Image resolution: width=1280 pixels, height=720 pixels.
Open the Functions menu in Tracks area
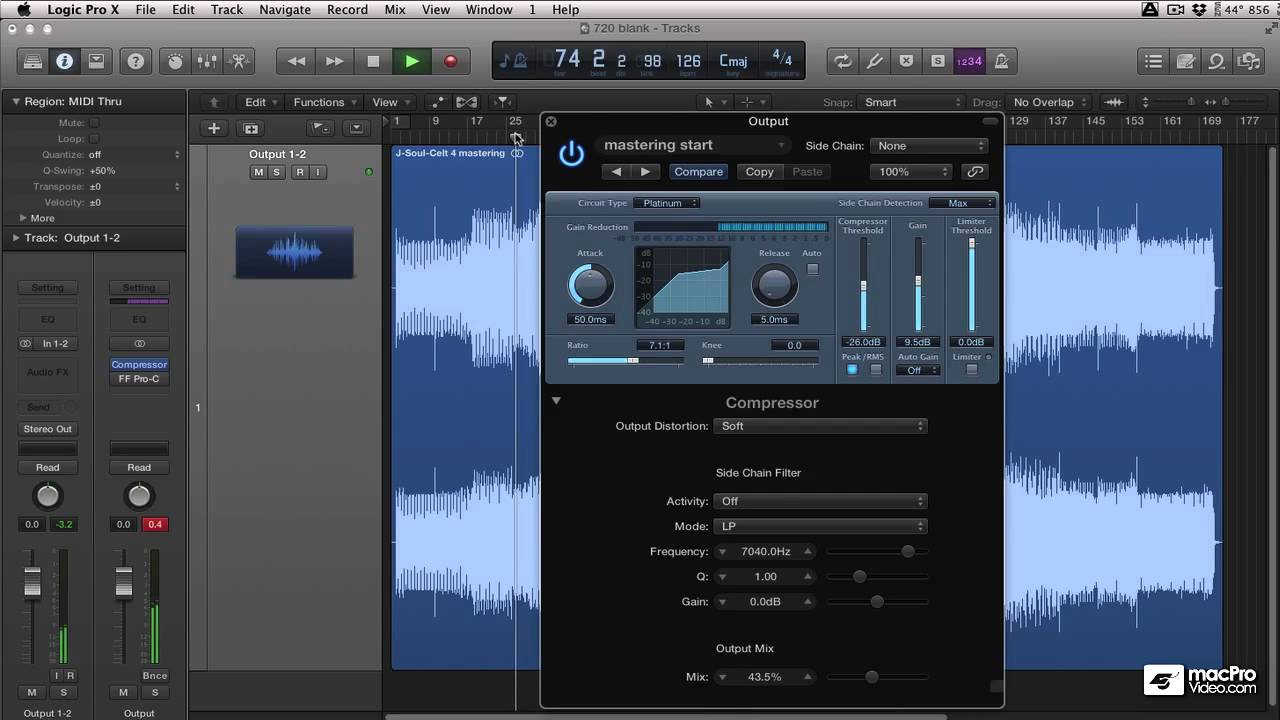[x=324, y=102]
